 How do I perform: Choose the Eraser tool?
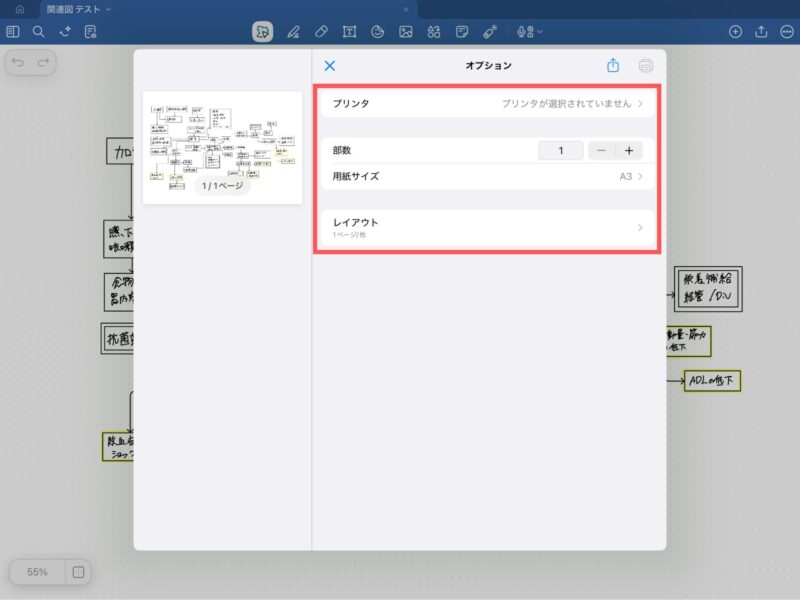pyautogui.click(x=321, y=32)
